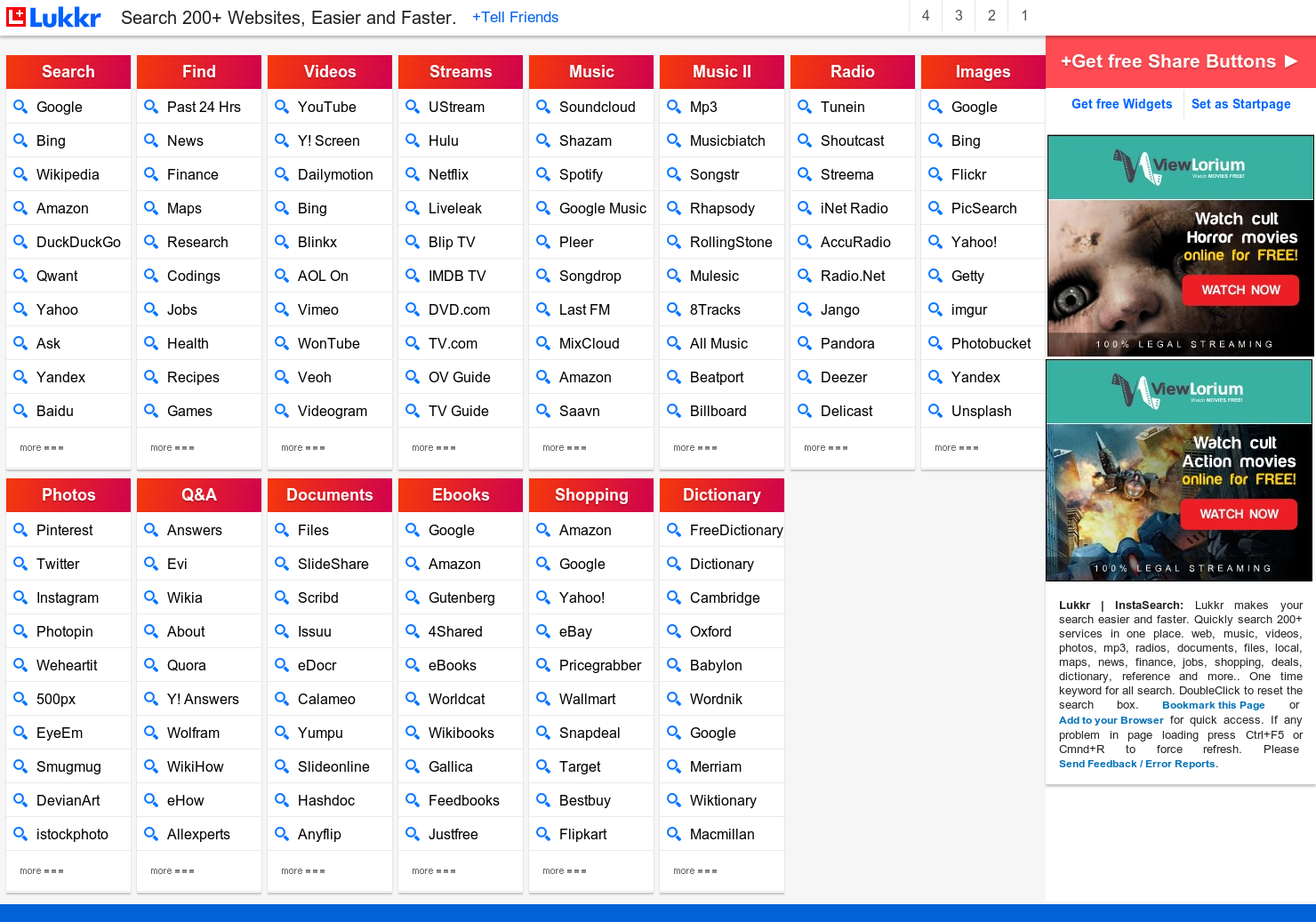
Task: Switch to page tab 3
Action: 959,16
